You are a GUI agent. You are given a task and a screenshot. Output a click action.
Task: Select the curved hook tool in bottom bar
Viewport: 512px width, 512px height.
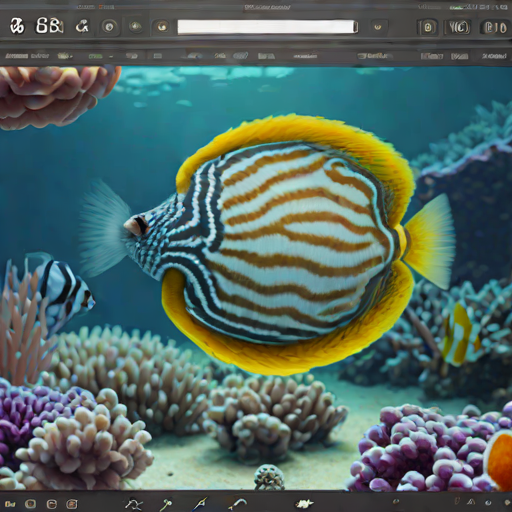click(x=237, y=503)
